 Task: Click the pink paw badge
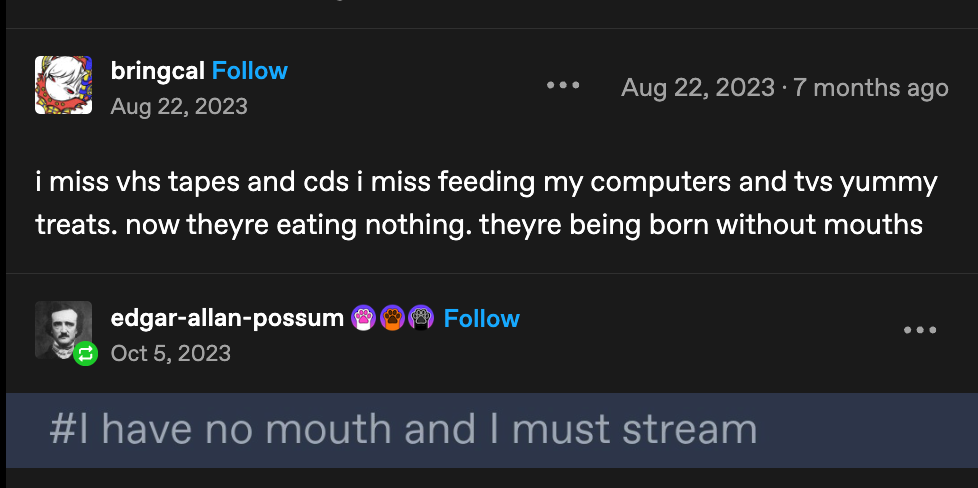click(x=363, y=319)
